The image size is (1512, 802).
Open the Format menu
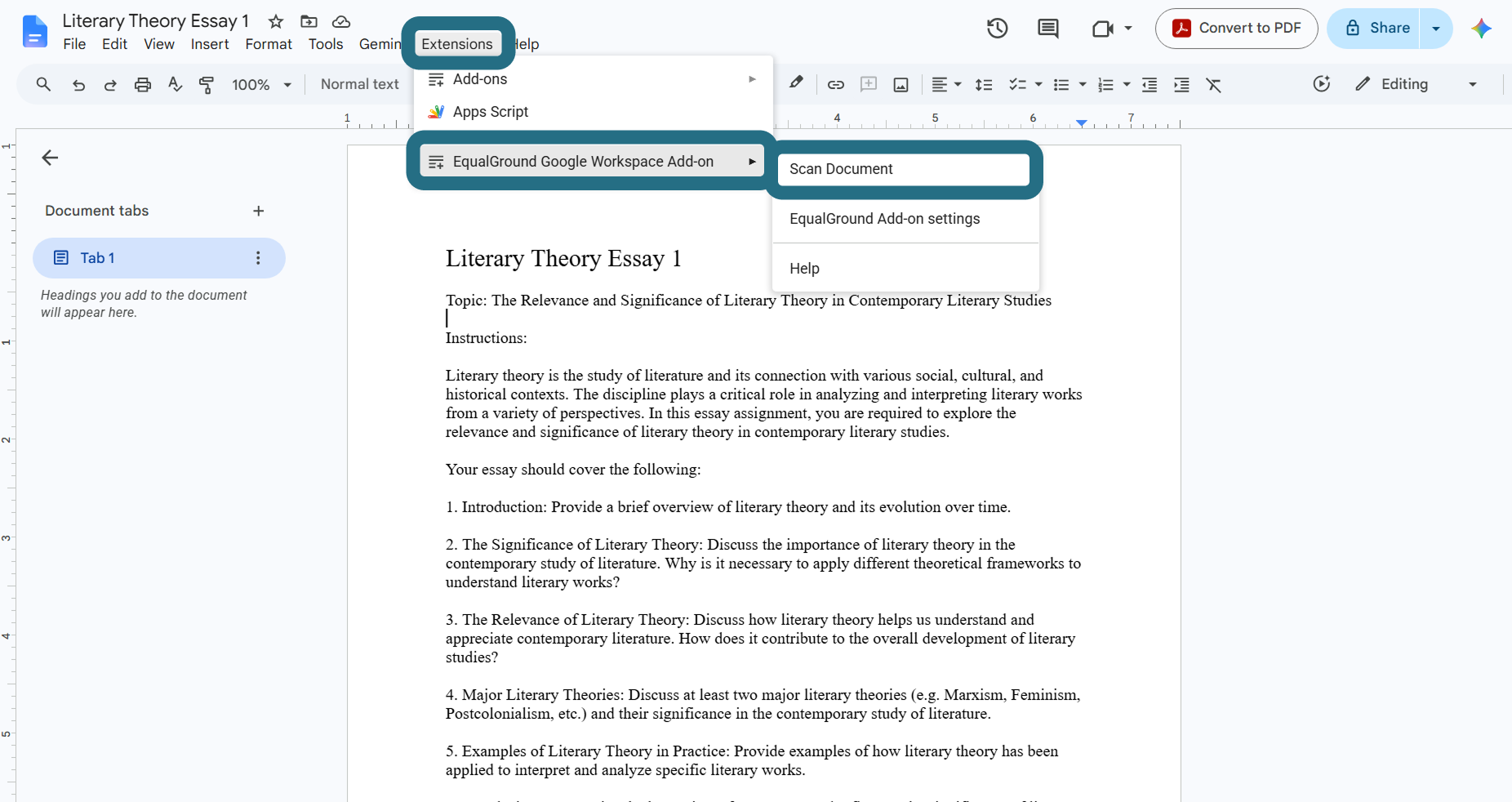[269, 44]
